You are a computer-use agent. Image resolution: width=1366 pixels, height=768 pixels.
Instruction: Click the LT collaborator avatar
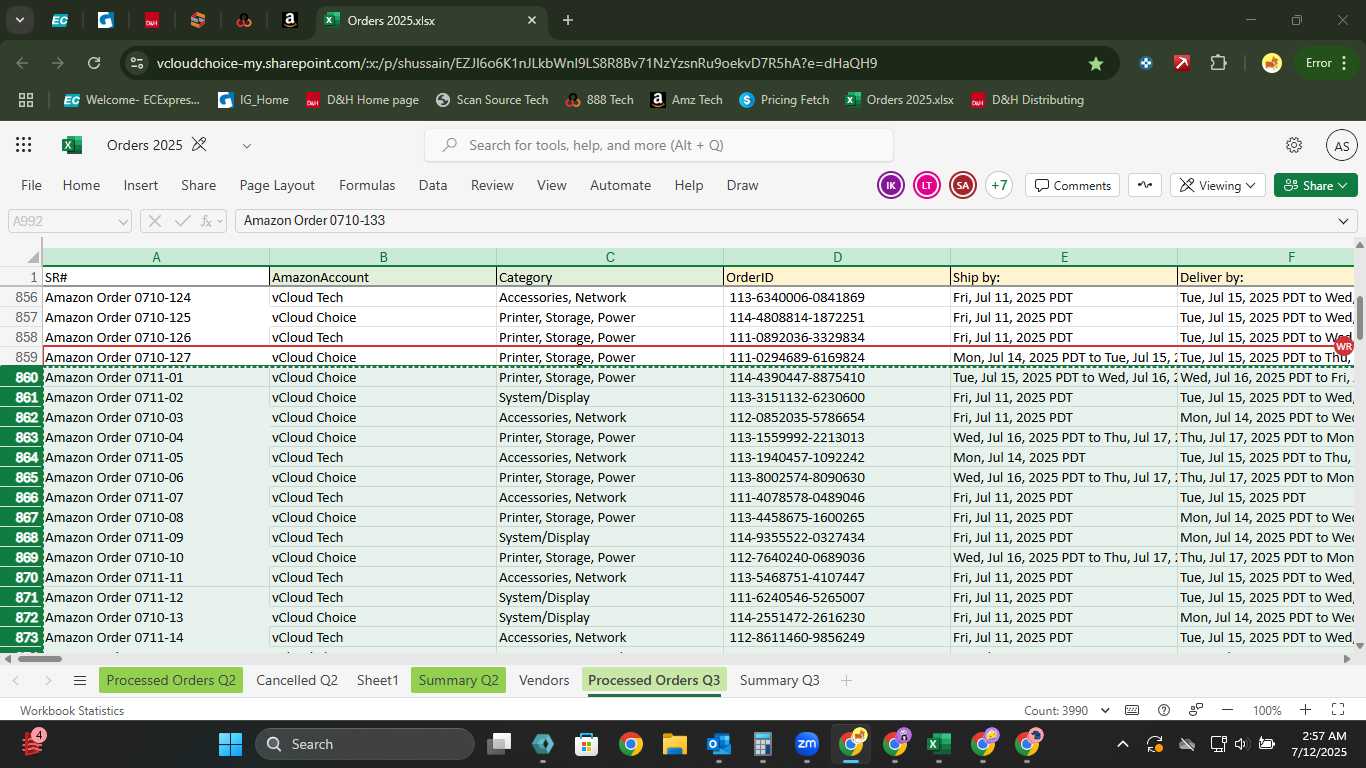click(x=927, y=185)
